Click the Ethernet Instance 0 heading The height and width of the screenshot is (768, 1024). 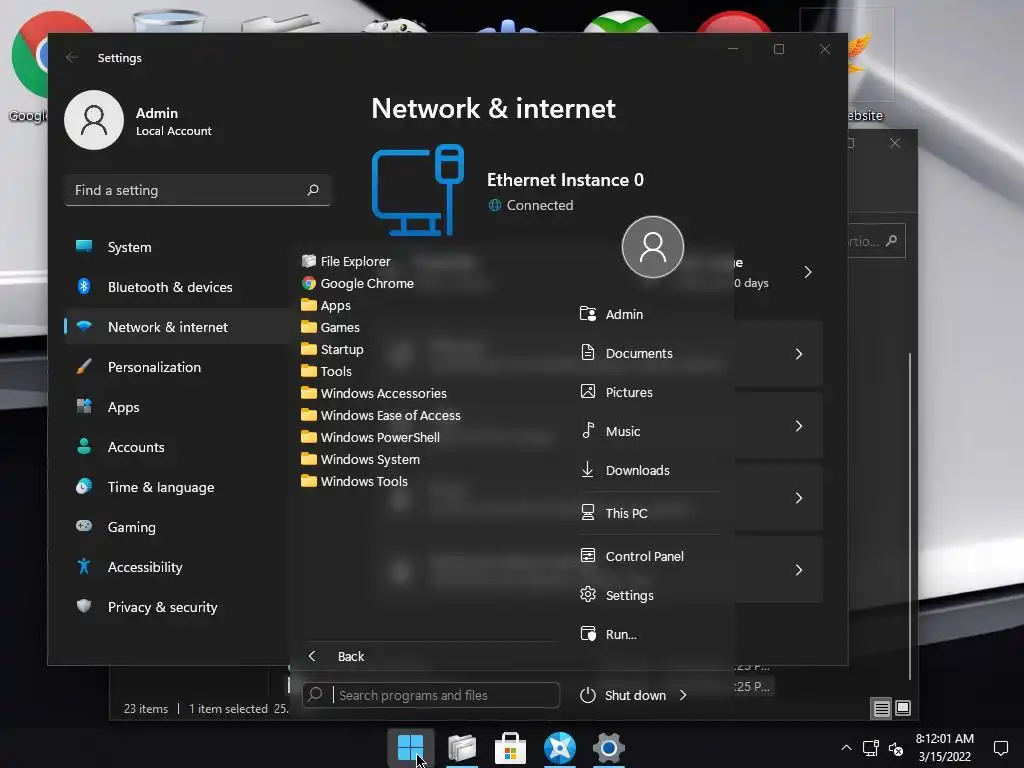566,180
